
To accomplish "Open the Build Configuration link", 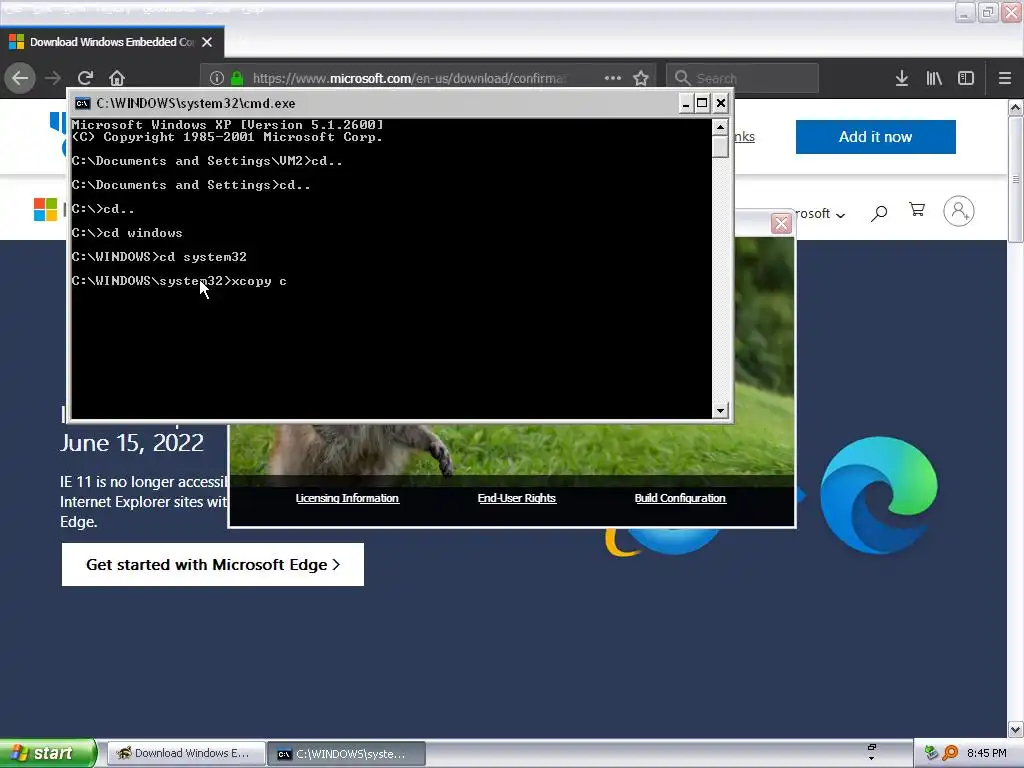I will click(680, 498).
